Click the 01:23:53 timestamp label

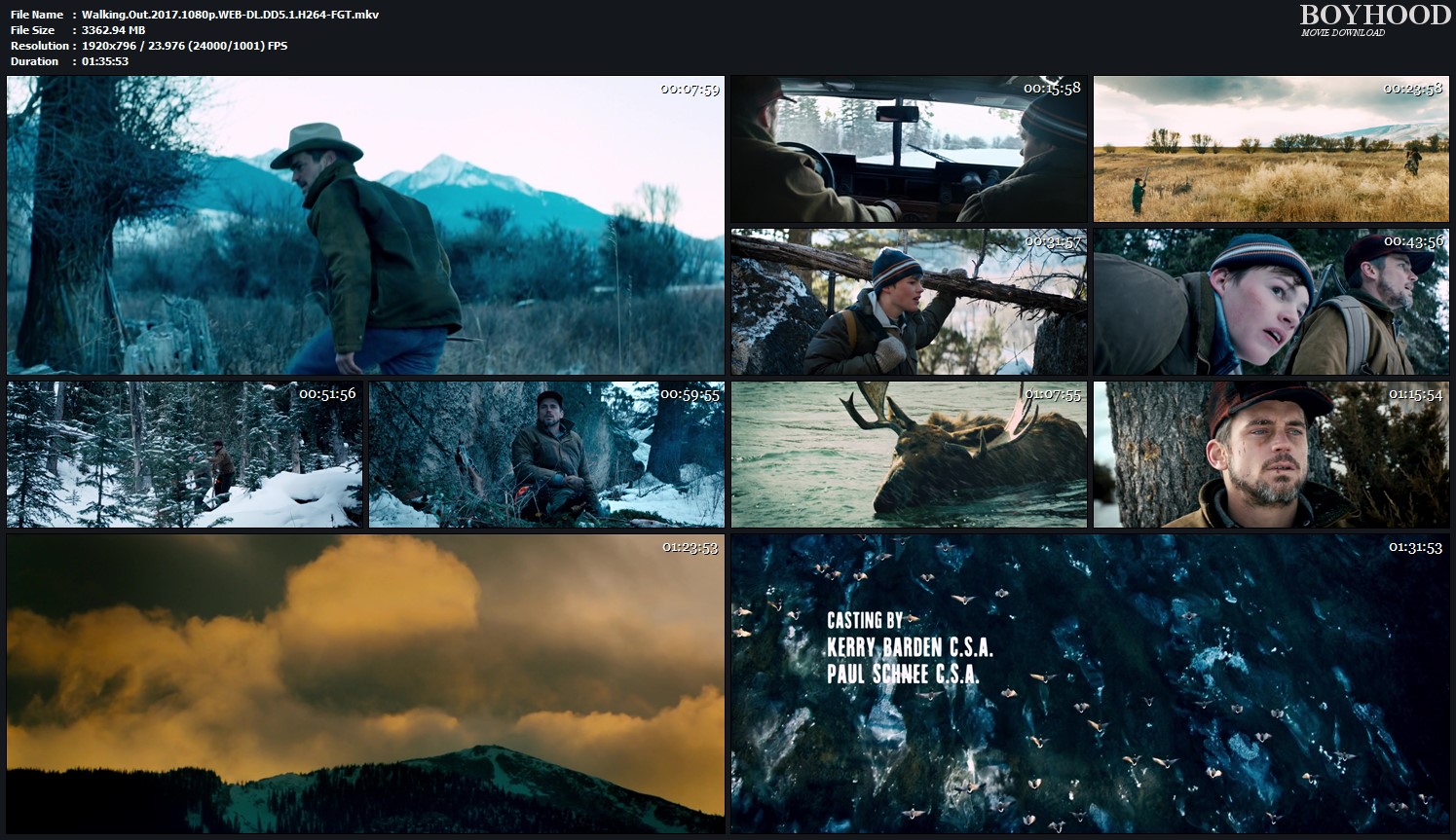[x=690, y=548]
